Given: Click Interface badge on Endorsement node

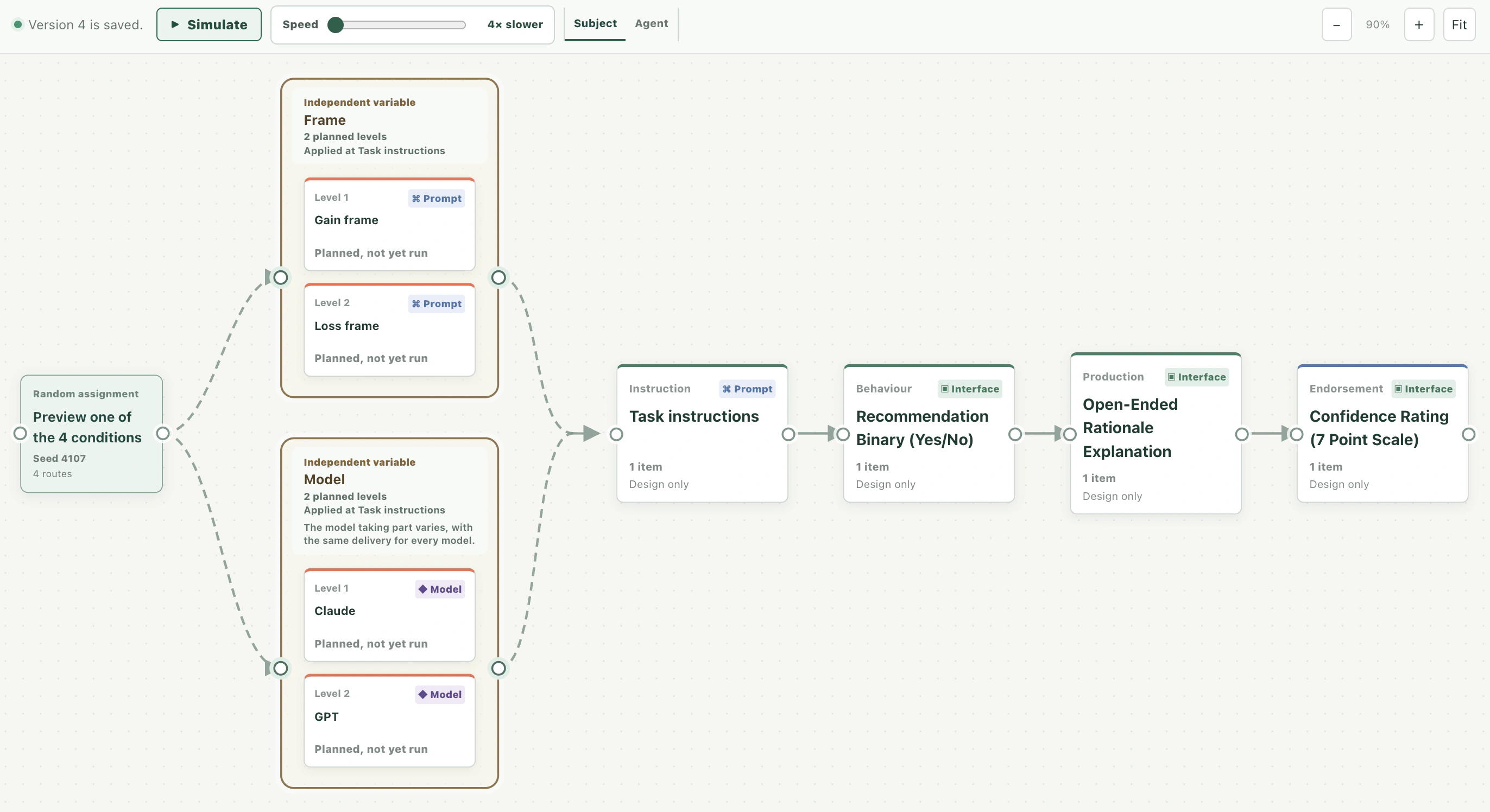Looking at the screenshot, I should point(1424,389).
